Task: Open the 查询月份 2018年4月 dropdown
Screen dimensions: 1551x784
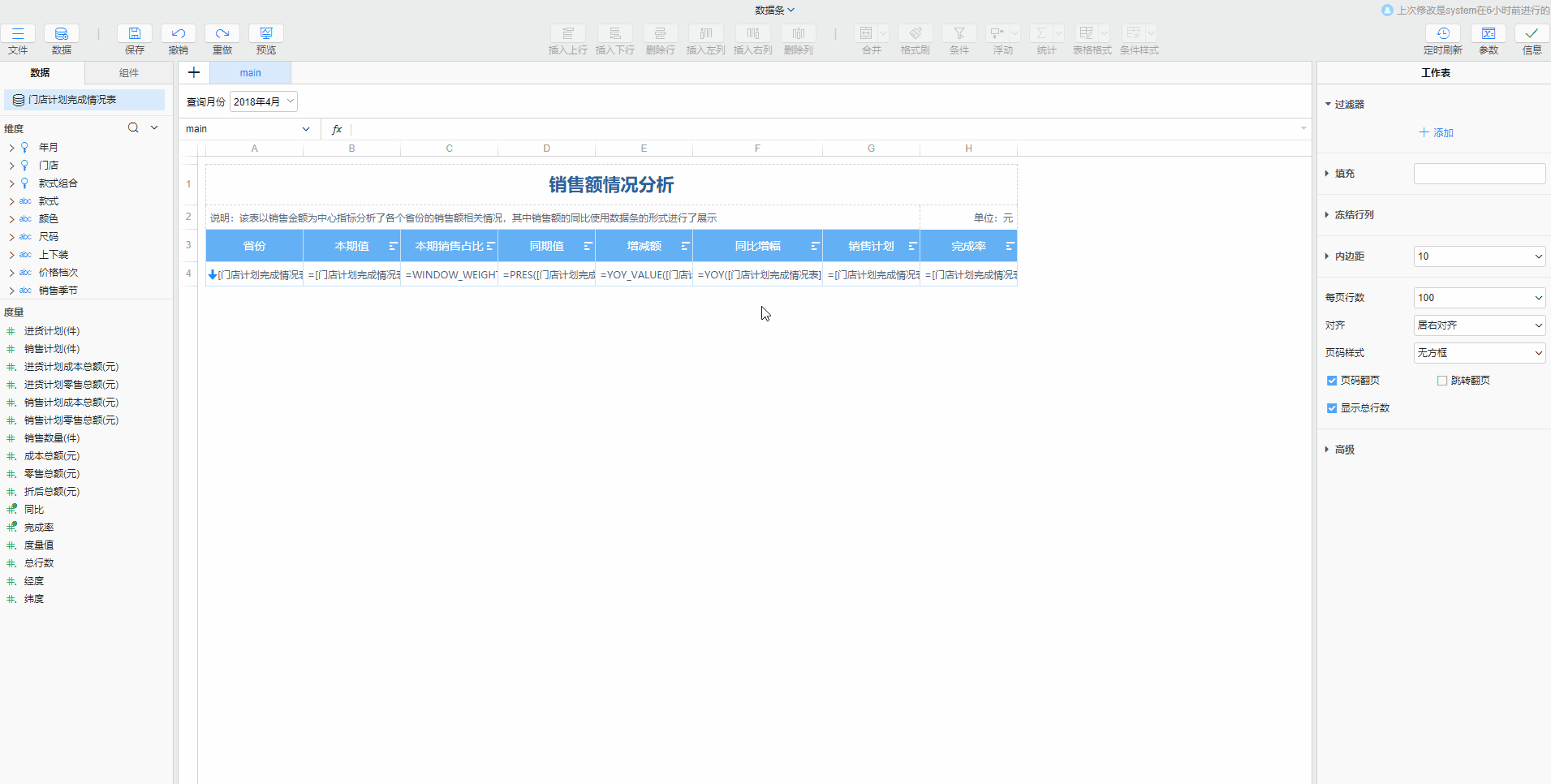Action: click(264, 101)
